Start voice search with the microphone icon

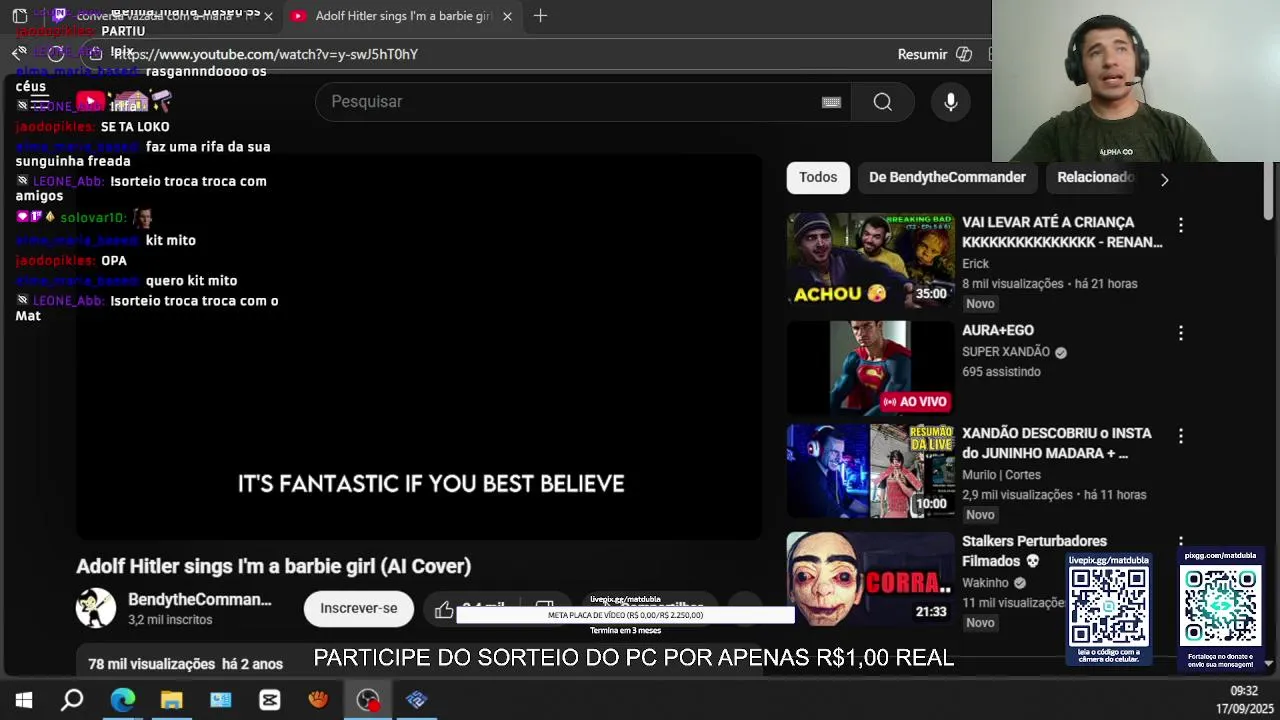(951, 102)
